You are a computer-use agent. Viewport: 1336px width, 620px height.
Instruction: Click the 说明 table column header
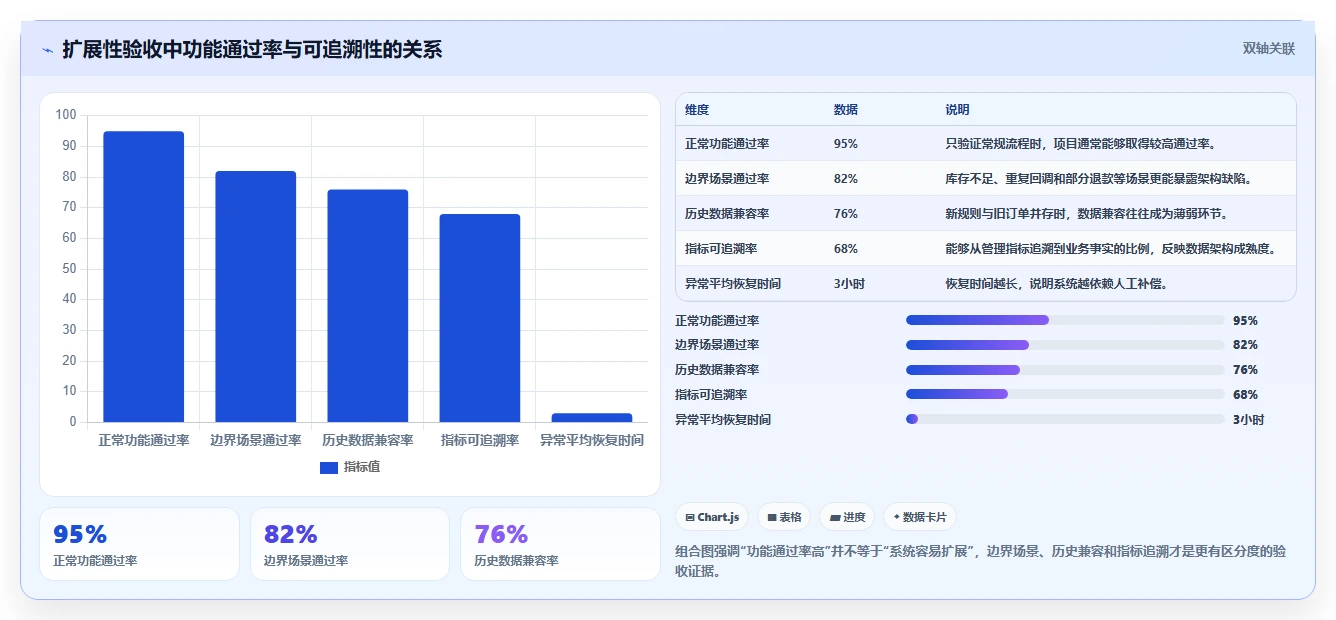[x=957, y=110]
